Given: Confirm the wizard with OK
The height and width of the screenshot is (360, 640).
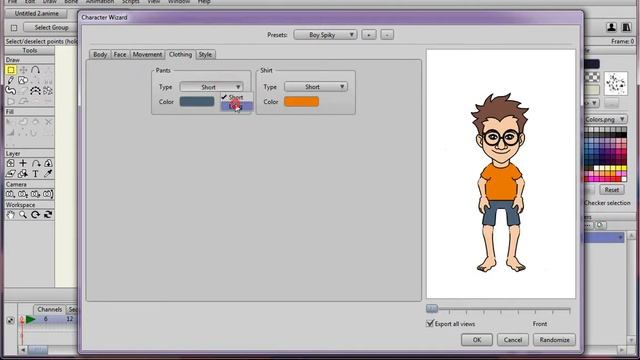Looking at the screenshot, I should pos(477,340).
